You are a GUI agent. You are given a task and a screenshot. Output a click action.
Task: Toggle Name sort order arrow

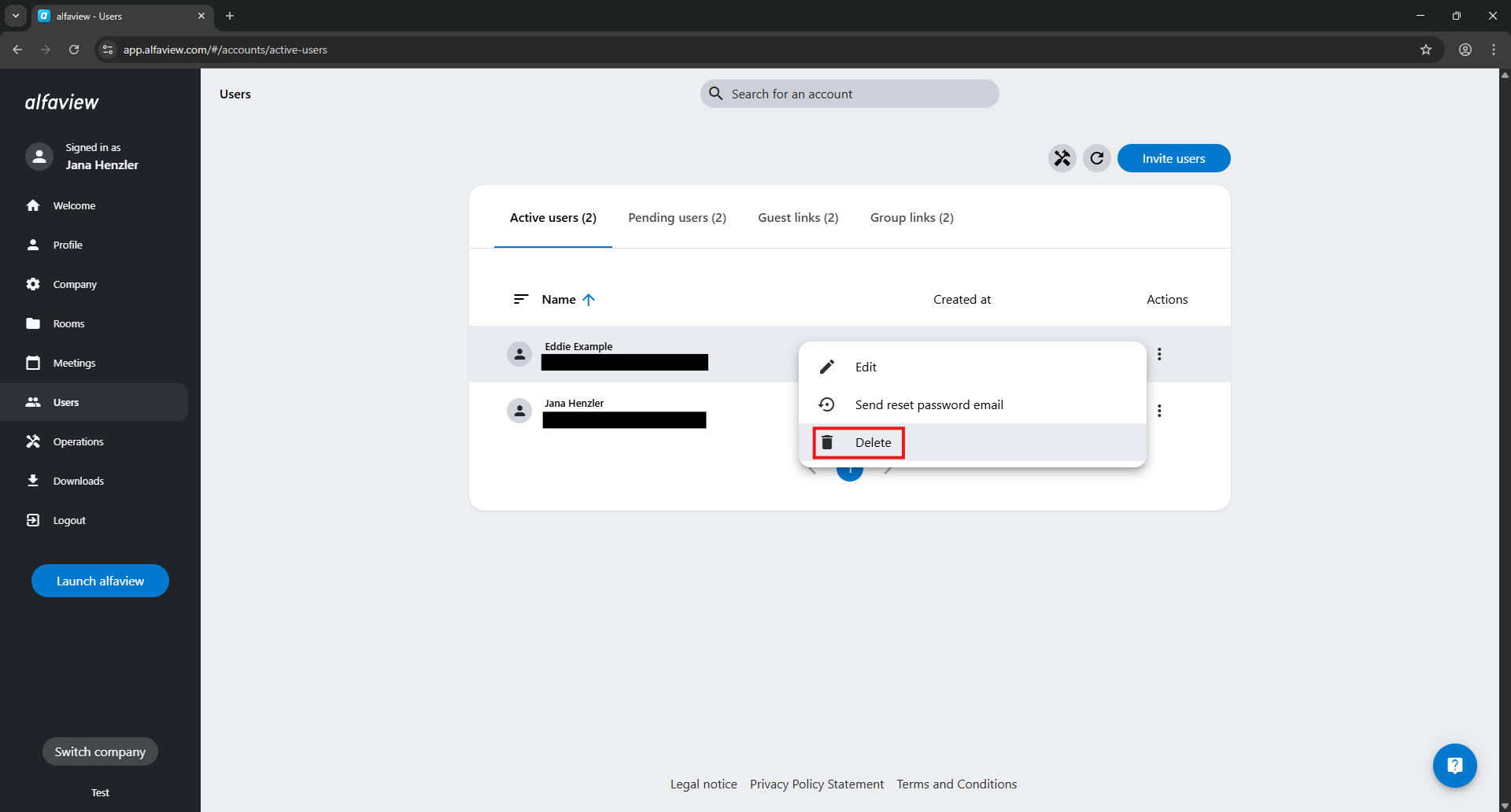[x=589, y=300]
